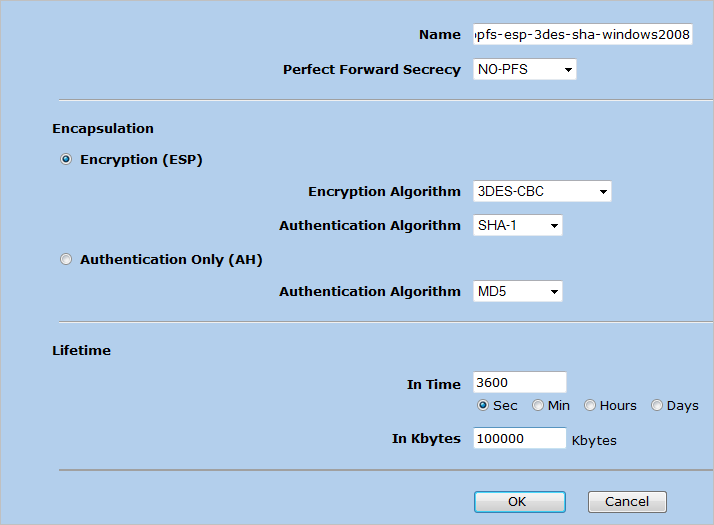Click the Lifetime section heading
The height and width of the screenshot is (525, 714).
[81, 351]
